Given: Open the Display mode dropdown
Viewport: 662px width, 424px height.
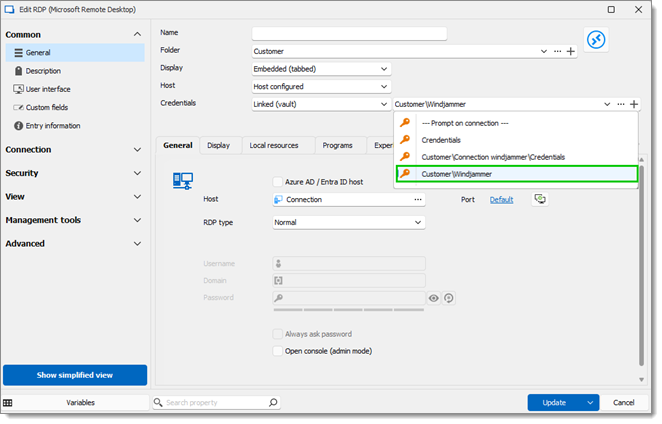Looking at the screenshot, I should [x=321, y=69].
